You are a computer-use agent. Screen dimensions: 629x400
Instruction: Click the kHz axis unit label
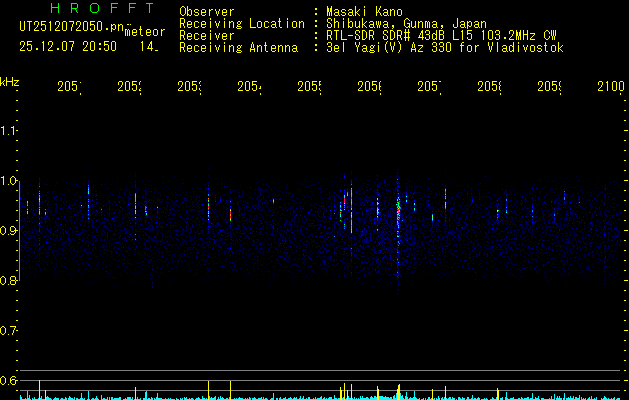tap(9, 83)
